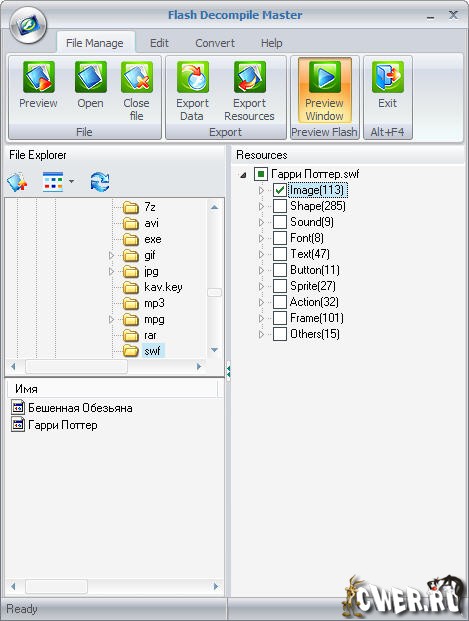Click the Close file icon
The height and width of the screenshot is (621, 469).
[x=137, y=77]
